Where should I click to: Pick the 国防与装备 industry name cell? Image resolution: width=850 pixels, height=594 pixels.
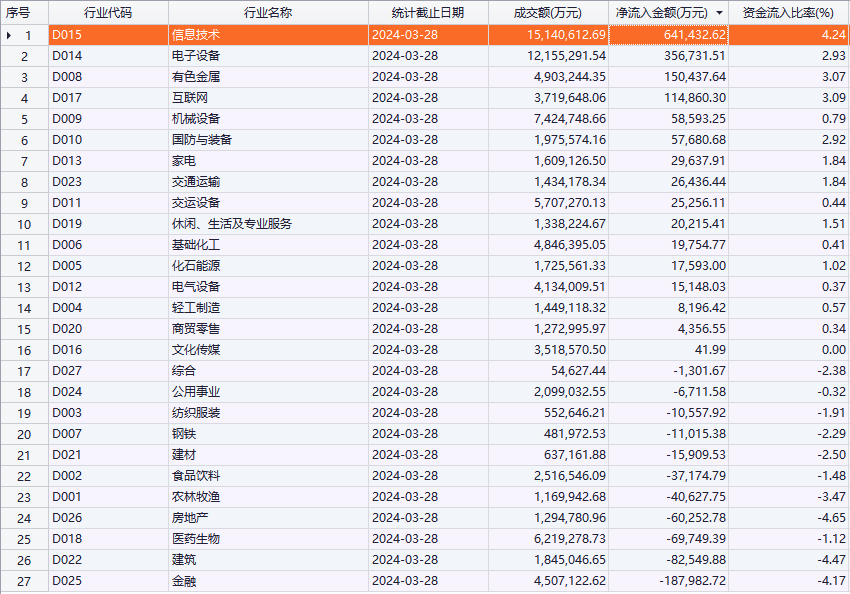point(202,140)
